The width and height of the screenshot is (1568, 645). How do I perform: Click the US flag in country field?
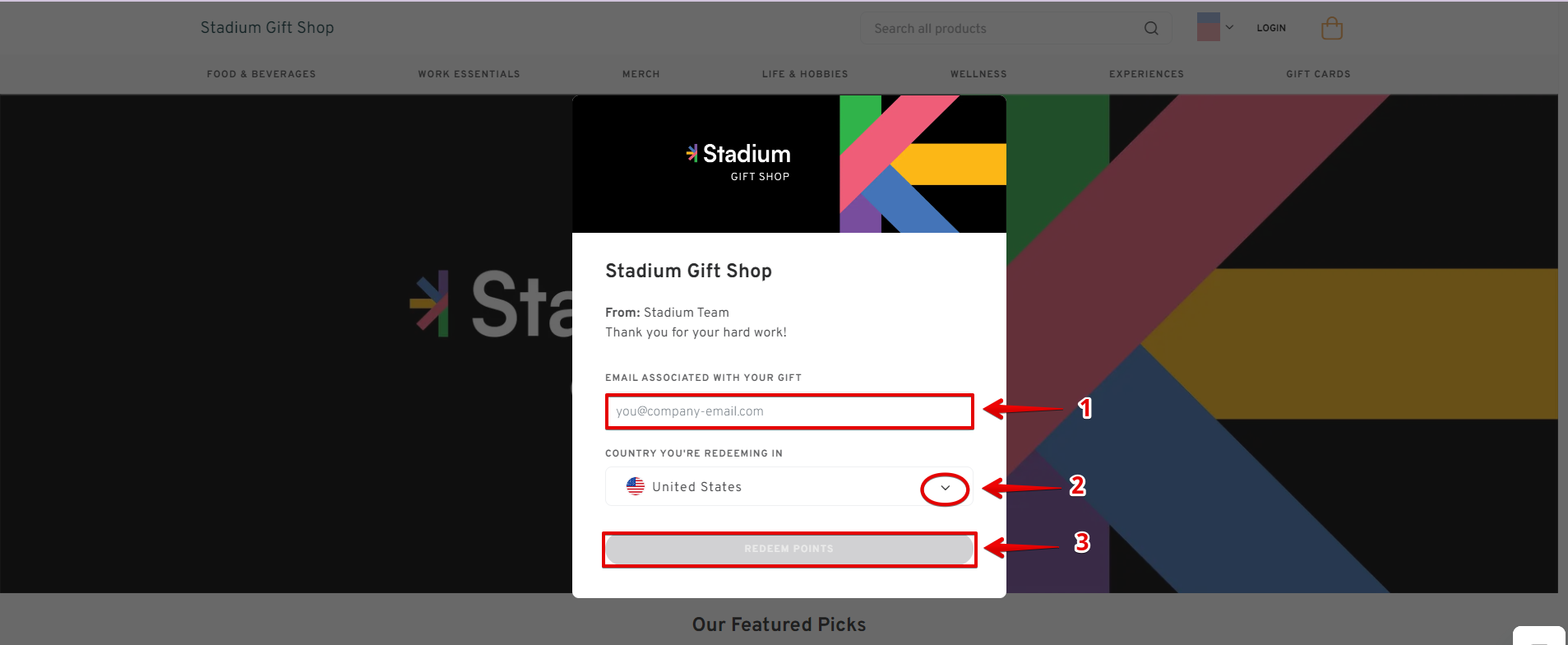[x=636, y=486]
